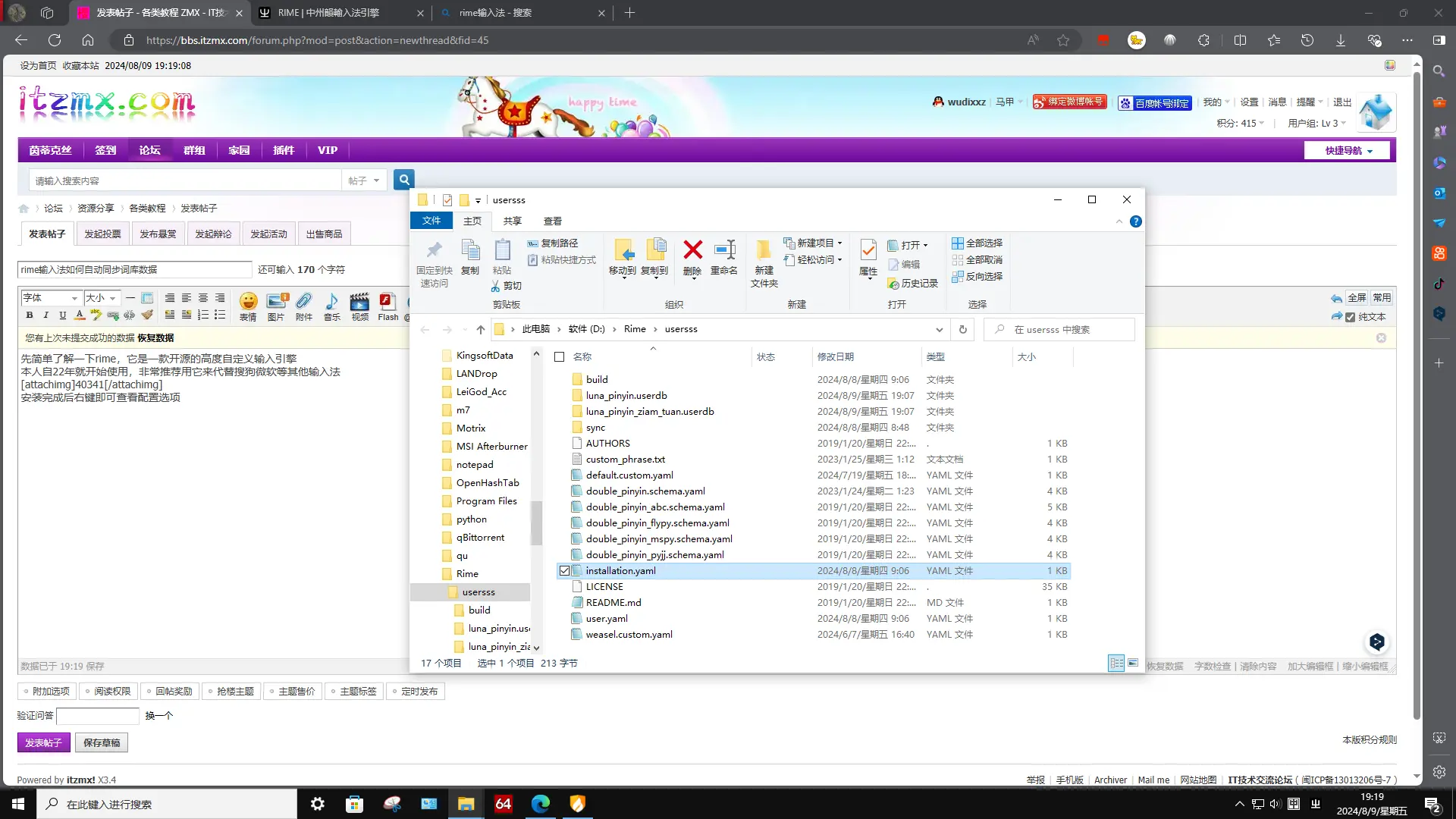Select the 发起投票 poll tab
Viewport: 1456px width, 819px height.
(x=102, y=234)
